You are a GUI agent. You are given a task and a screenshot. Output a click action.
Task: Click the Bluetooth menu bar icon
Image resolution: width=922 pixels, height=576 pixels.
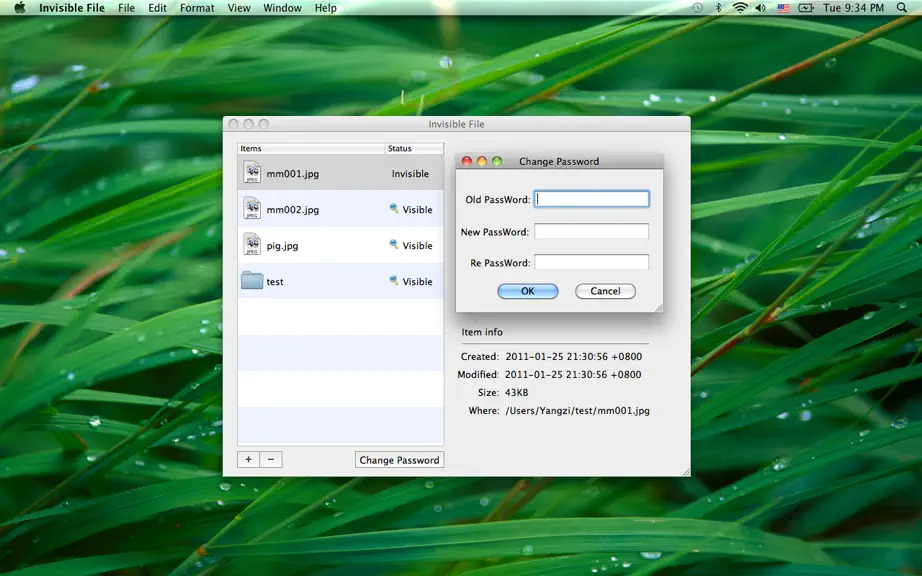click(718, 8)
